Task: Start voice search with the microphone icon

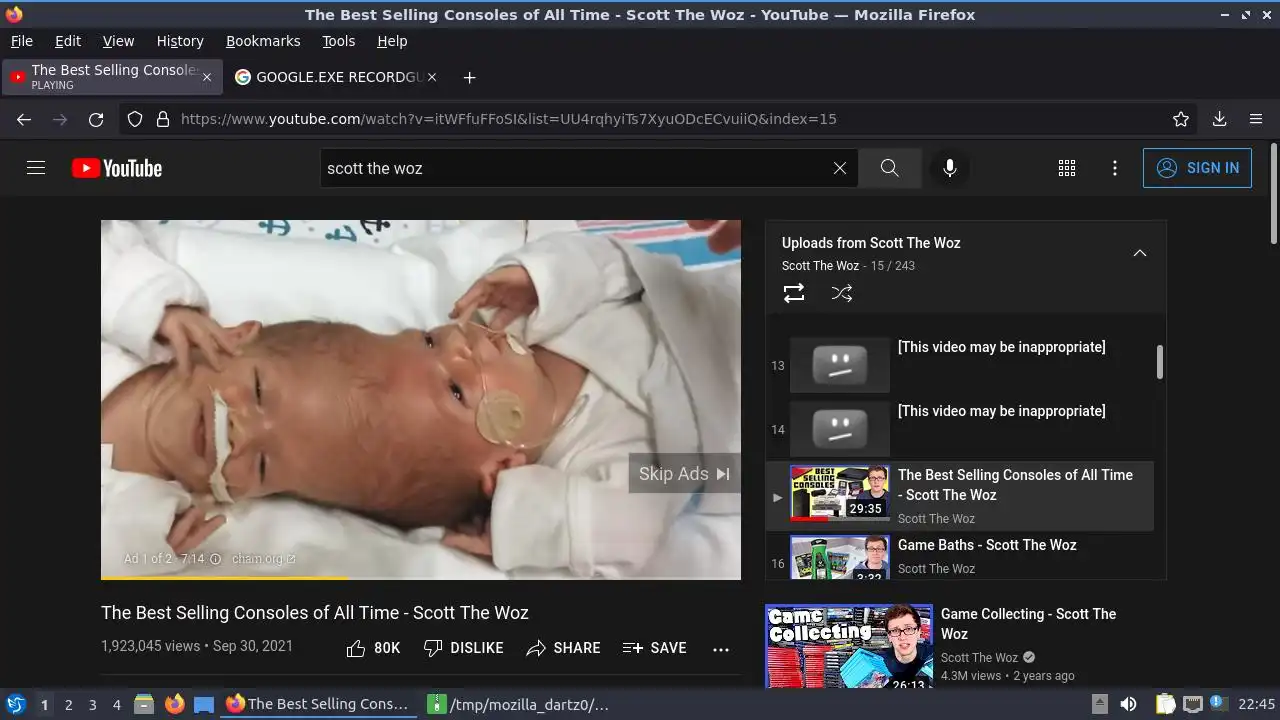Action: pos(950,168)
